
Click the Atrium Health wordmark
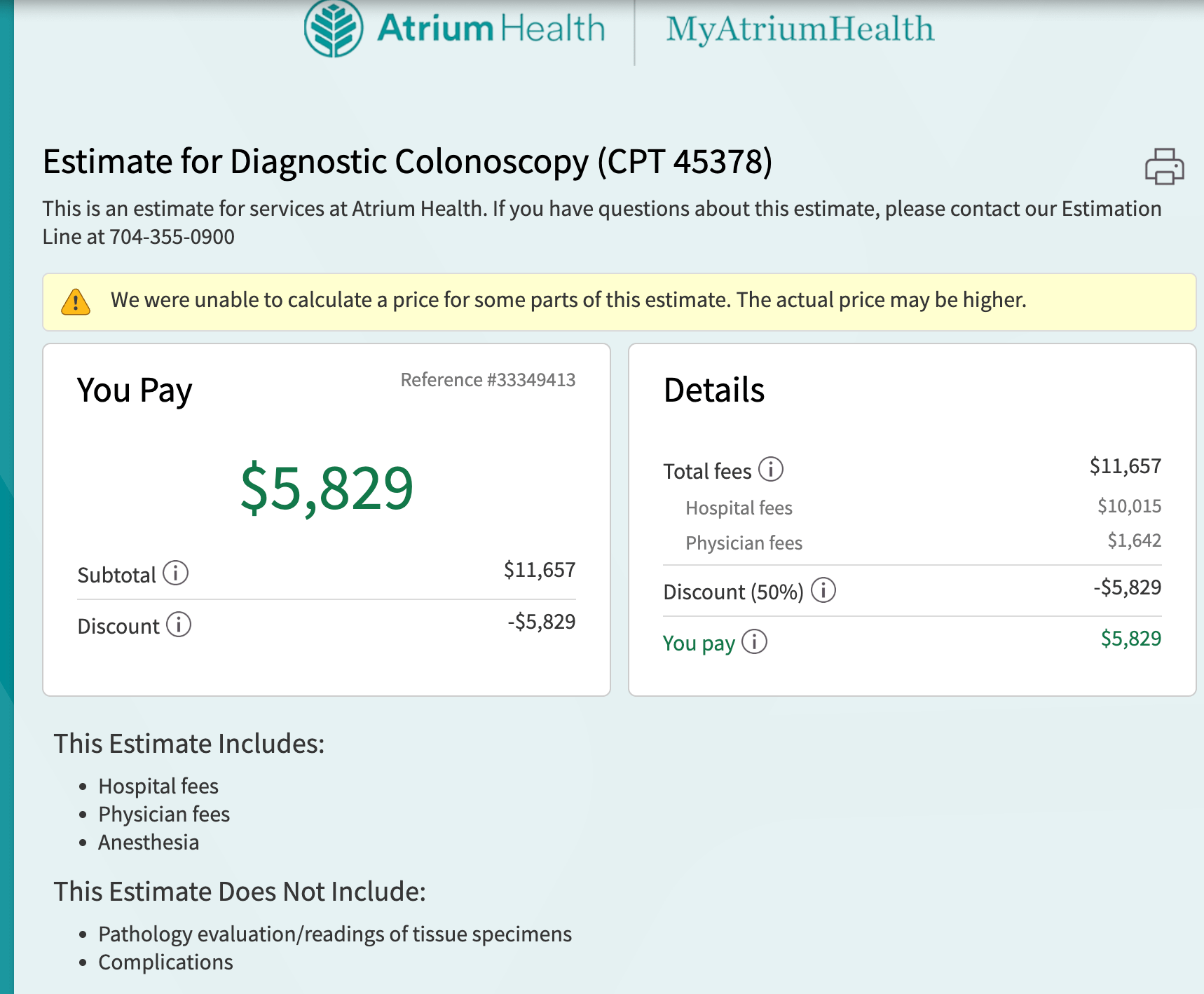click(x=491, y=29)
